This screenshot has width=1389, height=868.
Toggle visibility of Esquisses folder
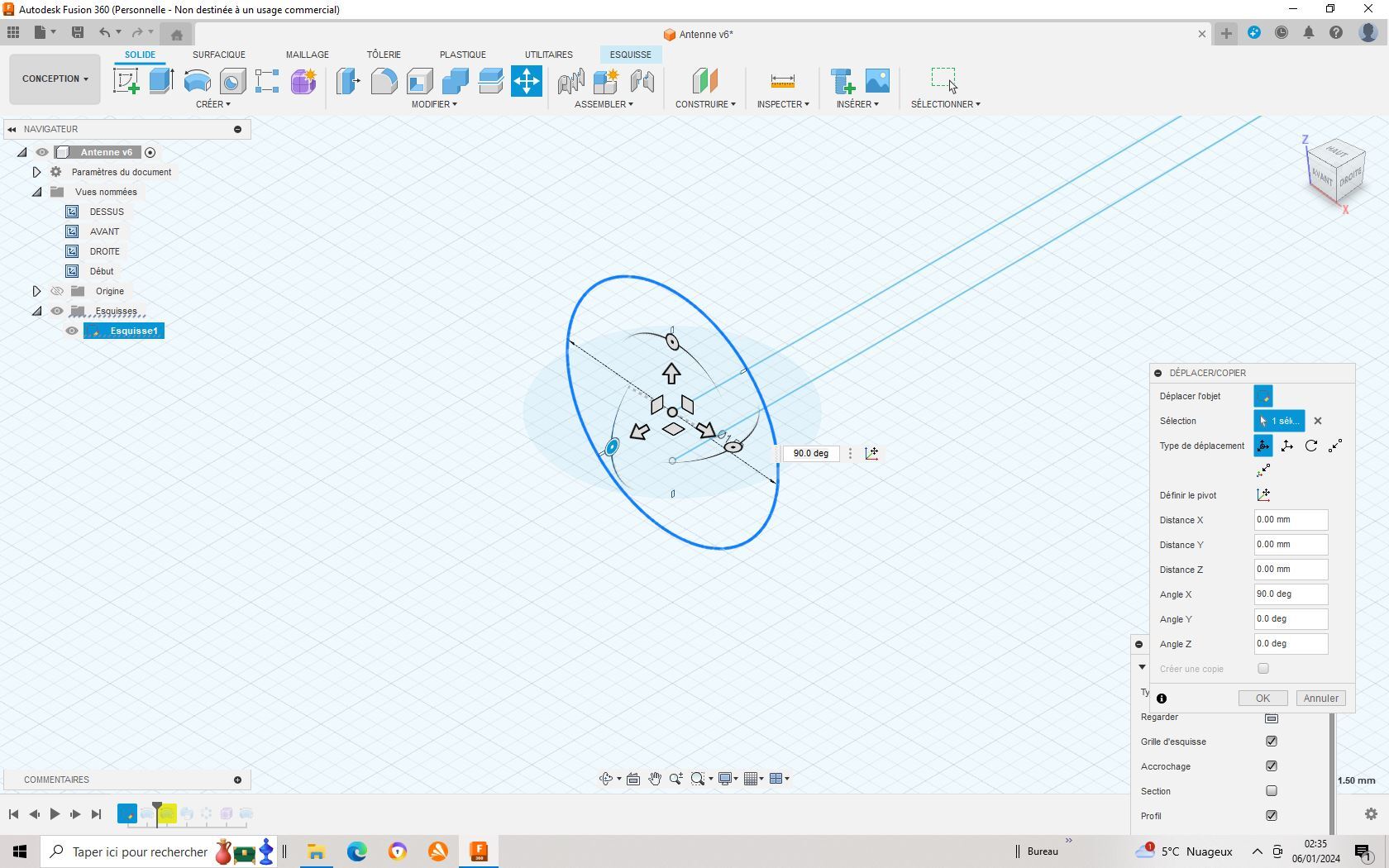click(57, 311)
